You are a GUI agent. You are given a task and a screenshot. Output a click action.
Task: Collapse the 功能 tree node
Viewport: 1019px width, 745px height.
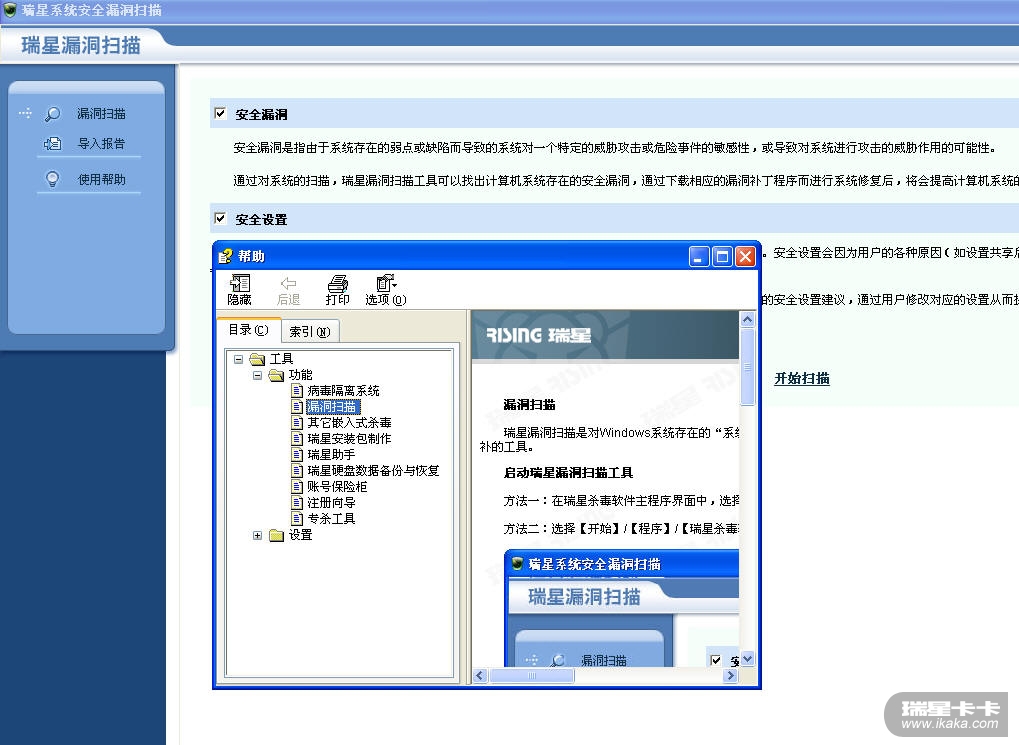[257, 375]
